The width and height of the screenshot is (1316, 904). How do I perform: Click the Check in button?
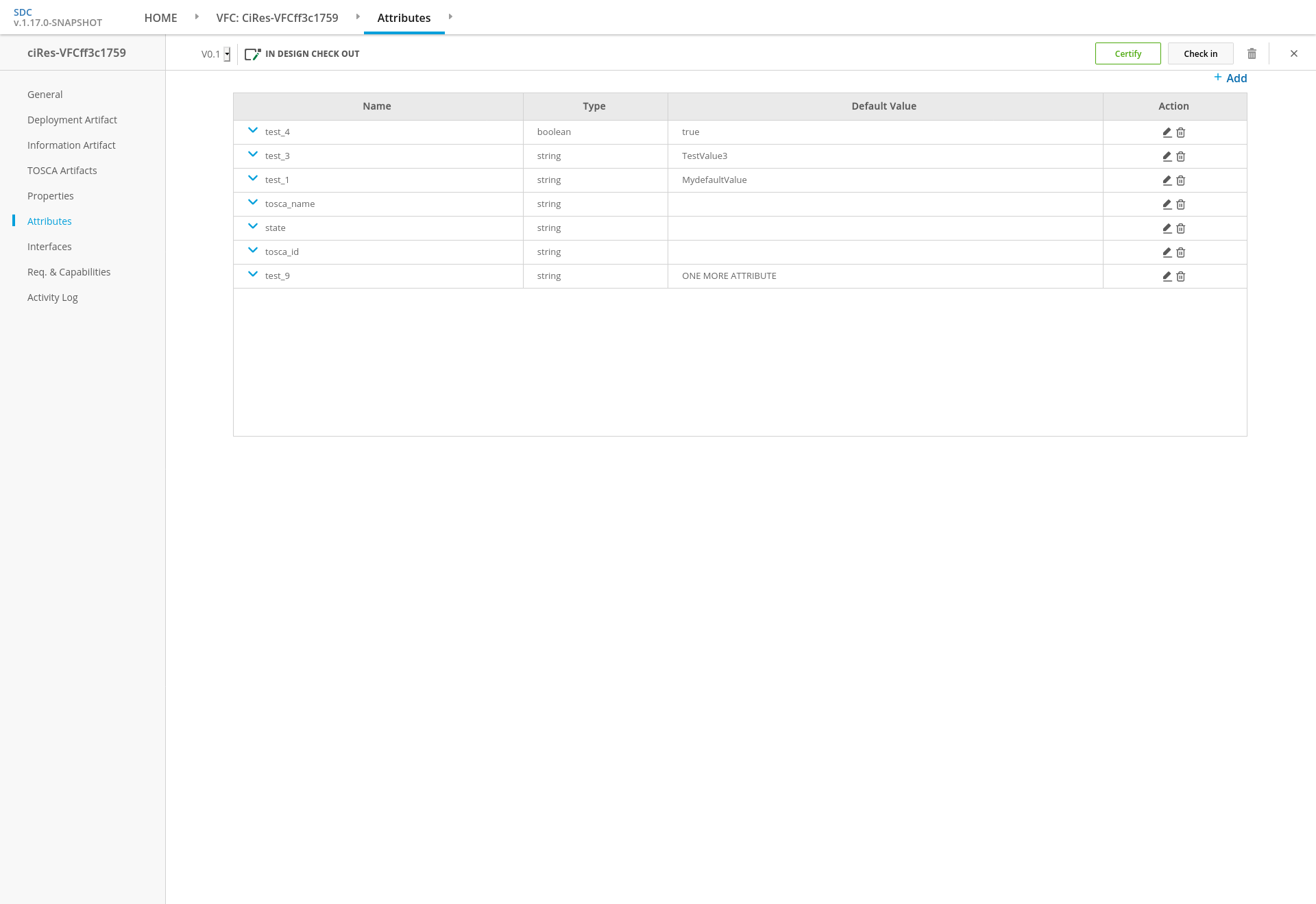(1200, 53)
